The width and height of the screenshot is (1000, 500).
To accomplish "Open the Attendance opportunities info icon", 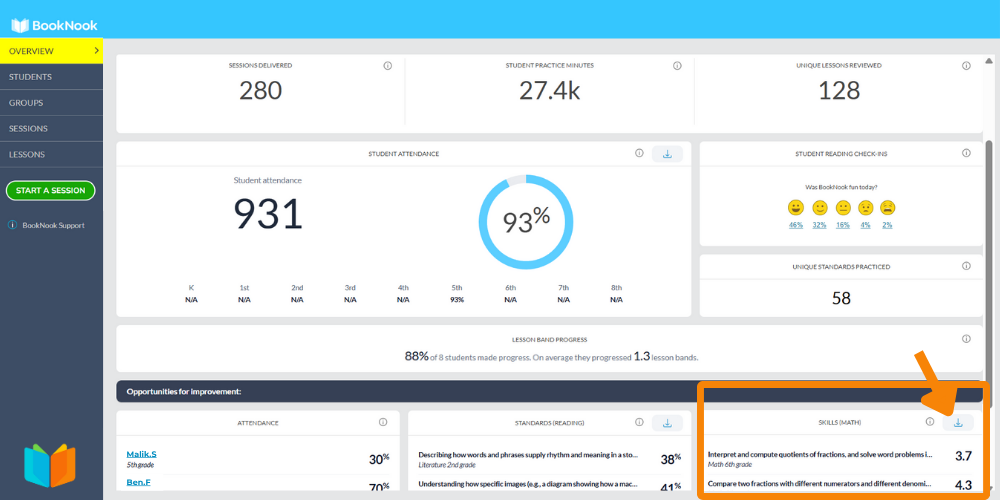I will click(383, 422).
